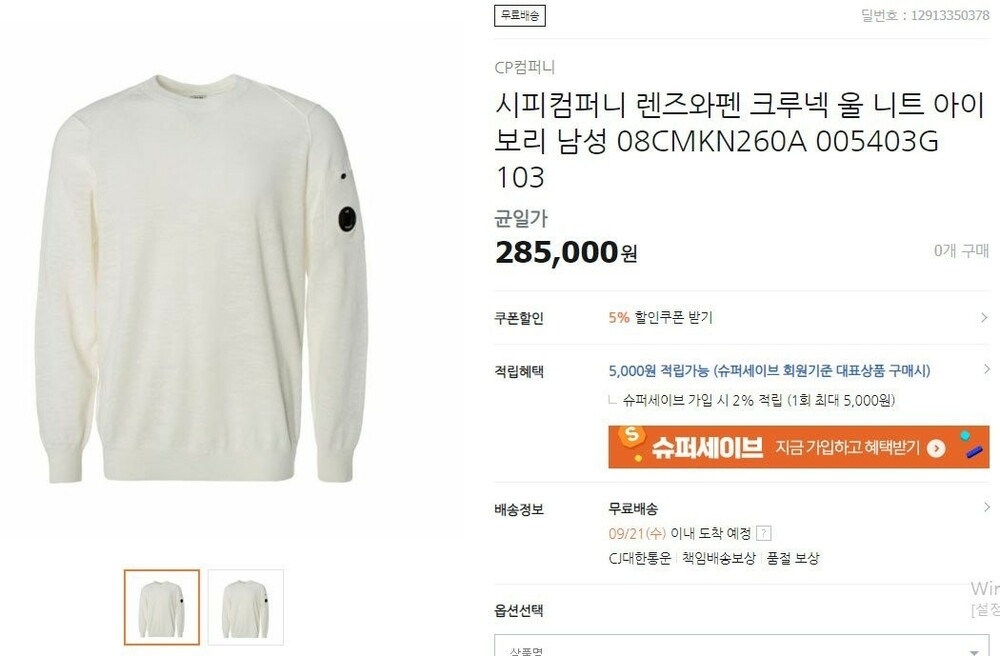The height and width of the screenshot is (656, 1000).
Task: Click the 5,000원 적립가능 benefit link
Action: [769, 370]
